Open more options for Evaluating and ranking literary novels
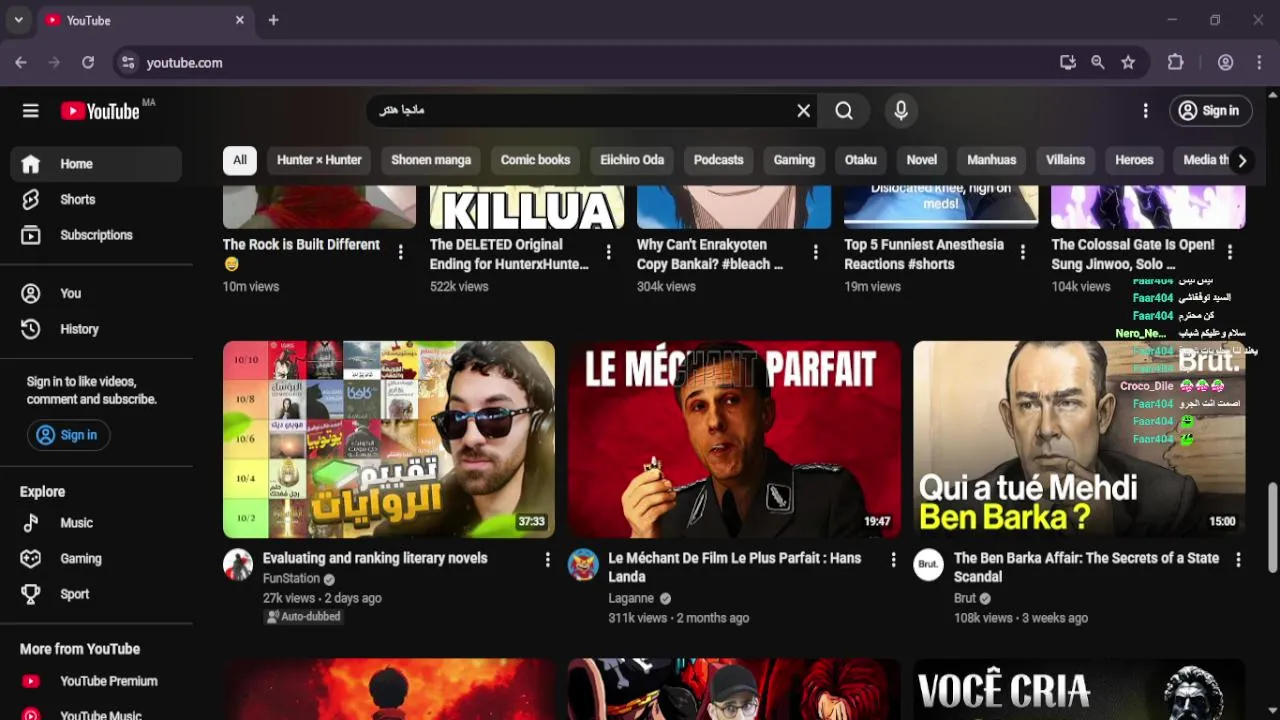The height and width of the screenshot is (720, 1280). (x=547, y=560)
